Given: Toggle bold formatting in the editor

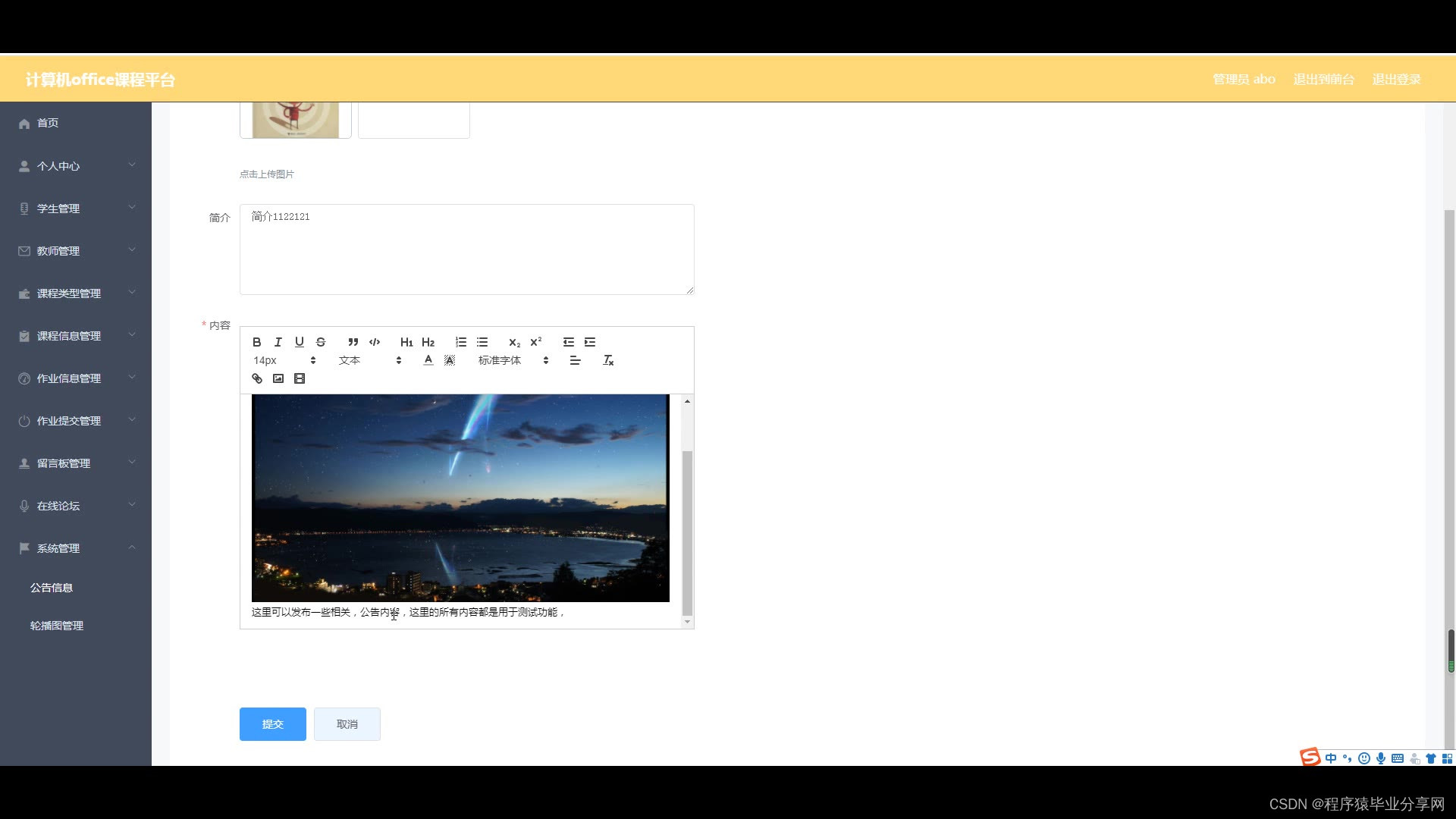Looking at the screenshot, I should click(256, 342).
